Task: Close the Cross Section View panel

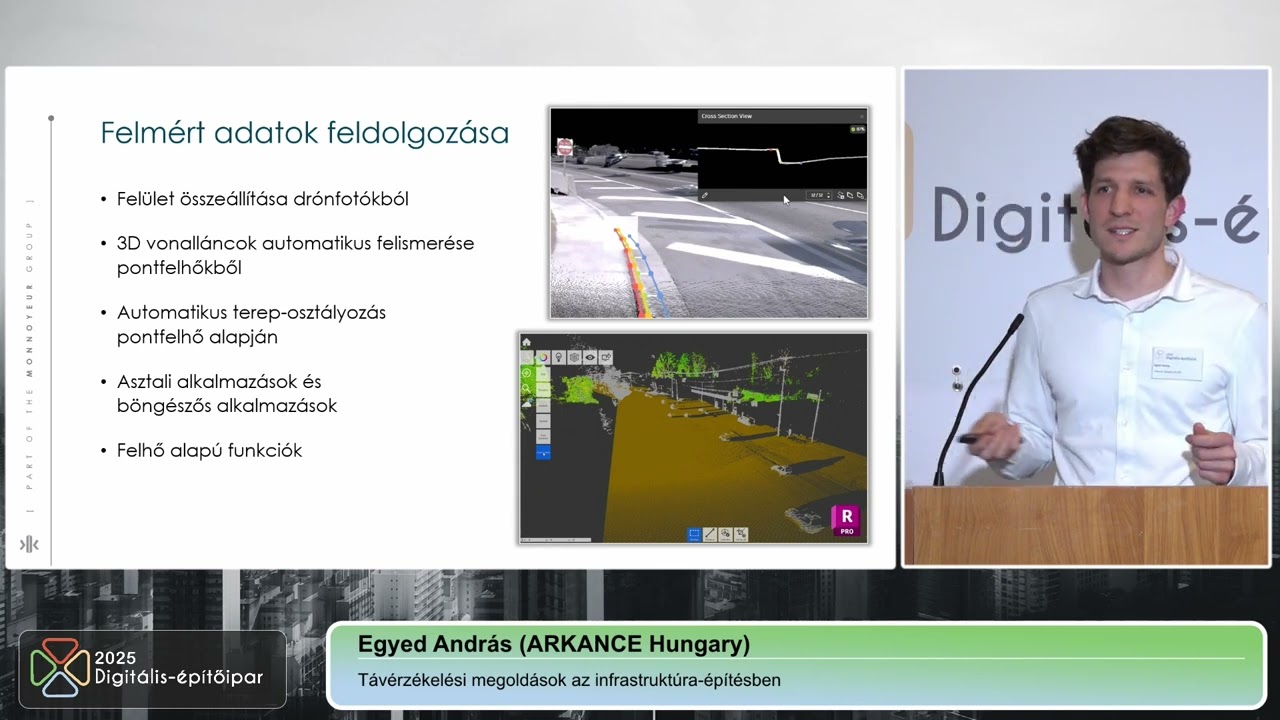Action: [x=861, y=116]
